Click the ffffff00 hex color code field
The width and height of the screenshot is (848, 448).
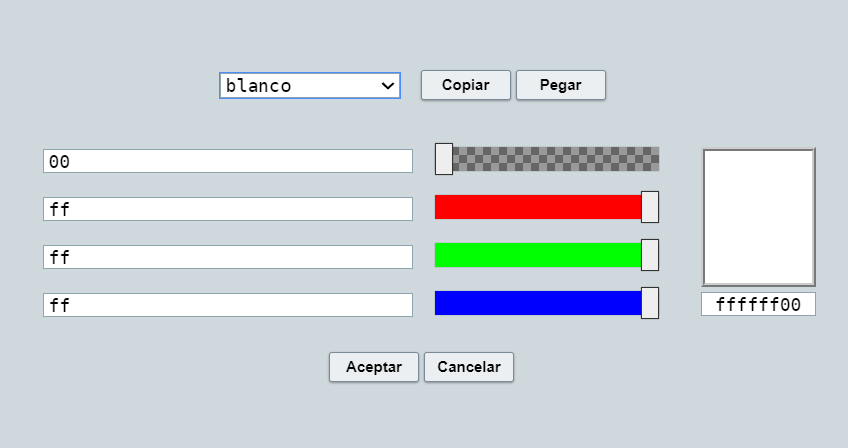[x=759, y=305]
